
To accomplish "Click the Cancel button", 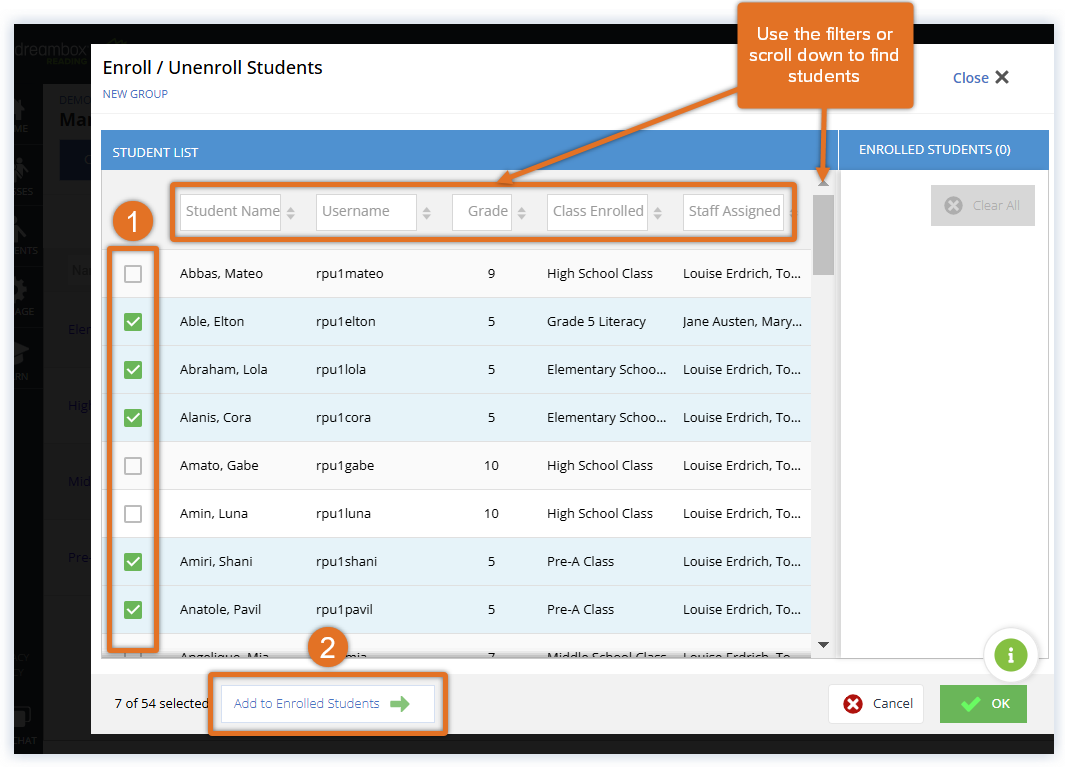I will point(876,704).
